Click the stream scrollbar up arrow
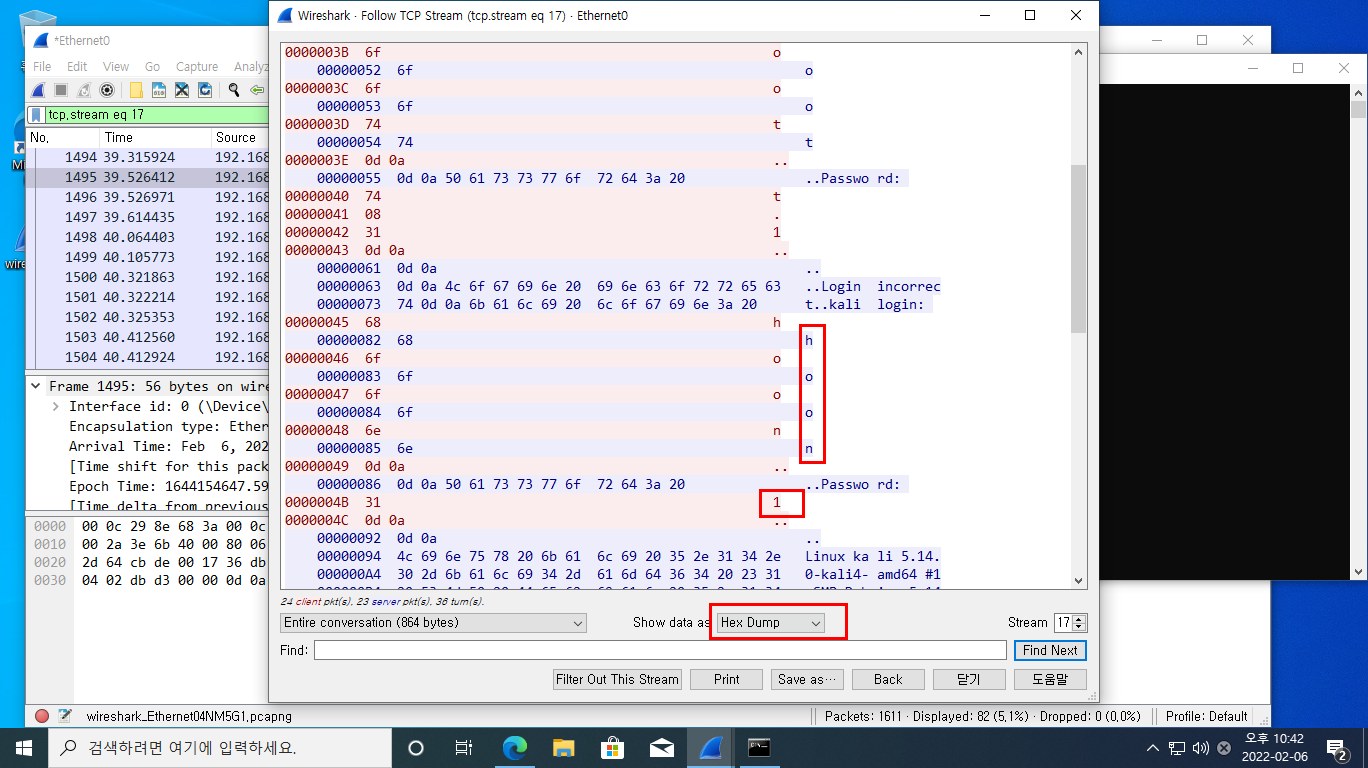1368x768 pixels. click(x=1078, y=52)
